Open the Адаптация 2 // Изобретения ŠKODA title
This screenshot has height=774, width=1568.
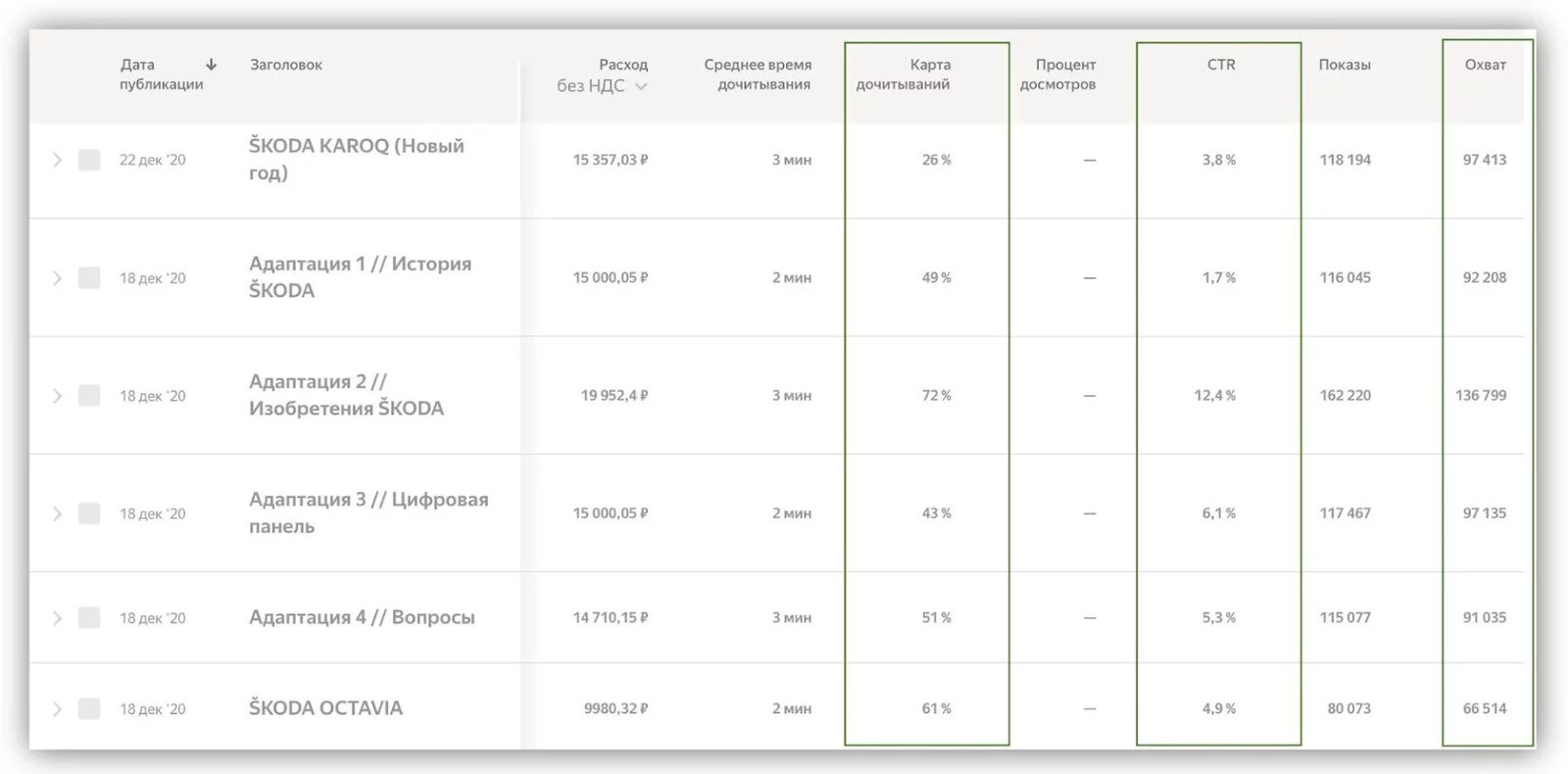point(347,395)
